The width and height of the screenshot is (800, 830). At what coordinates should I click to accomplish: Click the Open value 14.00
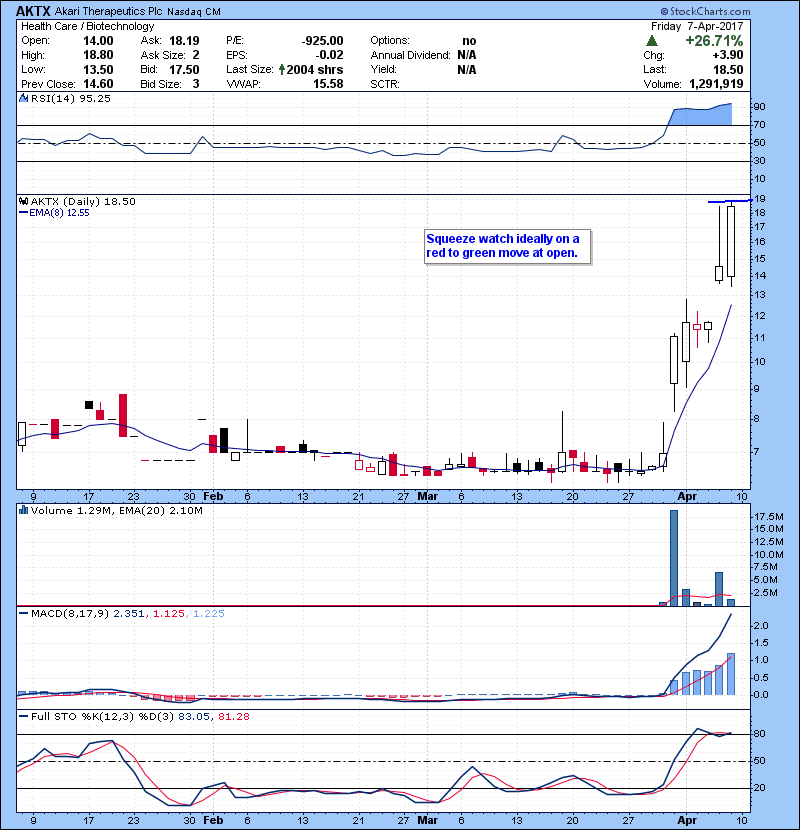98,41
